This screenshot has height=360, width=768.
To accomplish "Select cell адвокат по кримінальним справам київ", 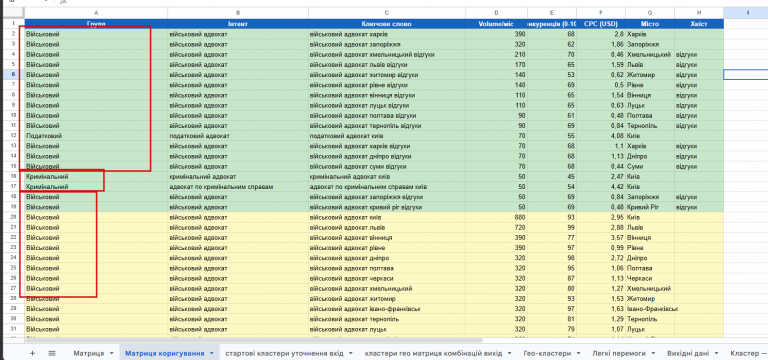I will click(x=387, y=187).
